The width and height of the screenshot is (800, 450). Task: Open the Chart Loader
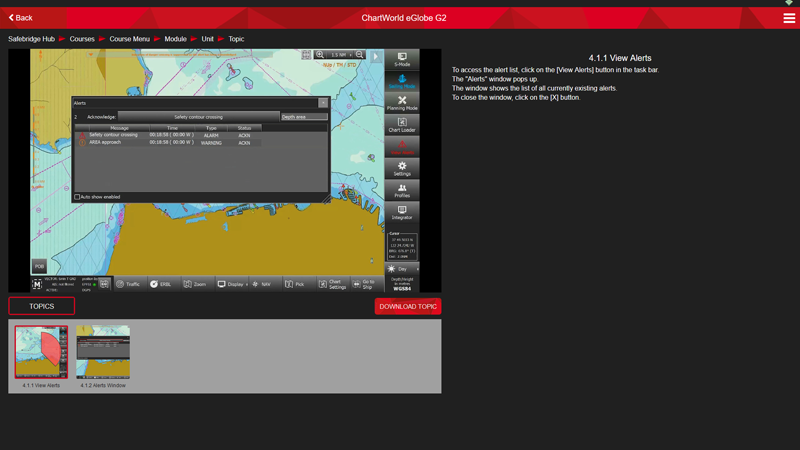click(402, 124)
